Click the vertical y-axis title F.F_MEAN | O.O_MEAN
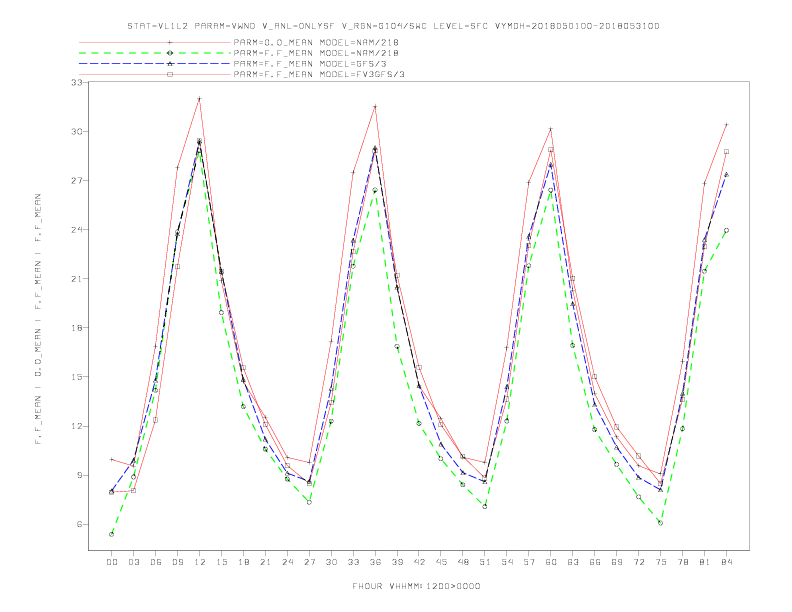This screenshot has width=792, height=612. point(38,319)
